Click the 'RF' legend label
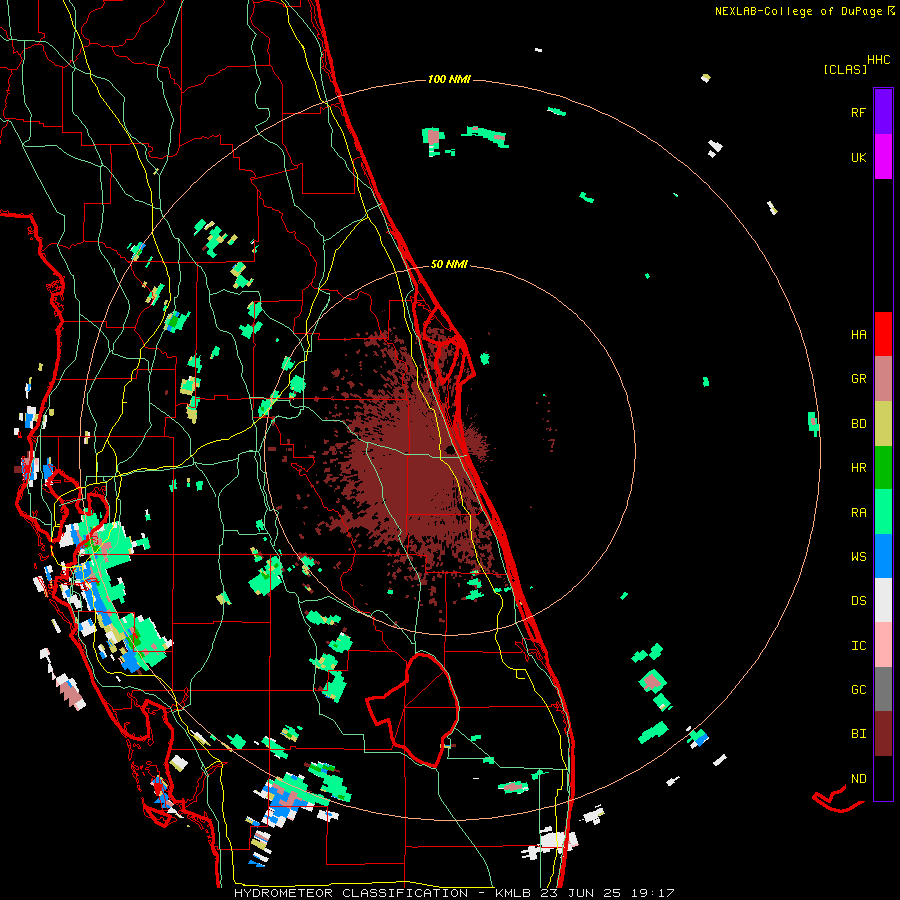Viewport: 900px width, 900px height. pos(858,112)
